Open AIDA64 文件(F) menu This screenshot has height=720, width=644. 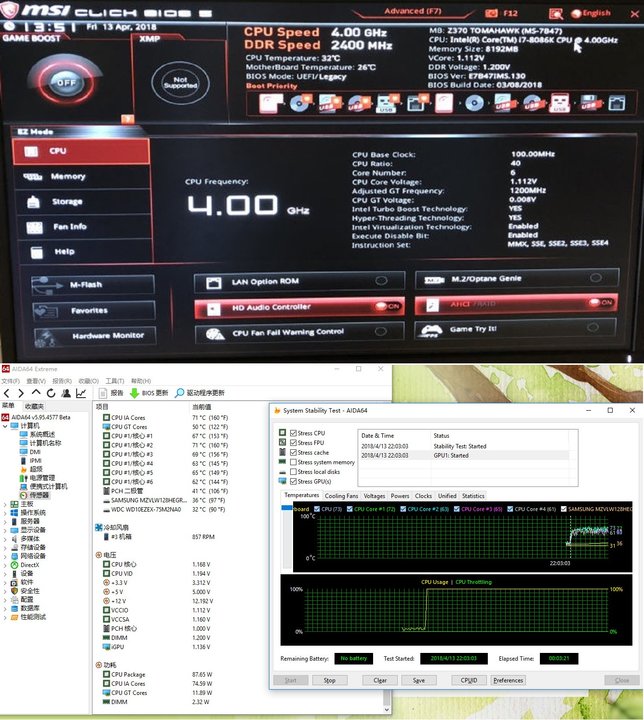coord(10,381)
